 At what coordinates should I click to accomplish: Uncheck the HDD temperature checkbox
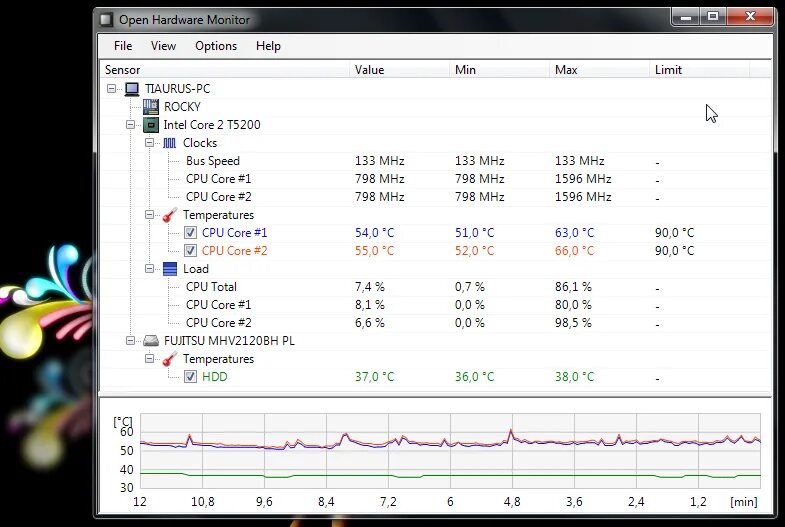(190, 377)
